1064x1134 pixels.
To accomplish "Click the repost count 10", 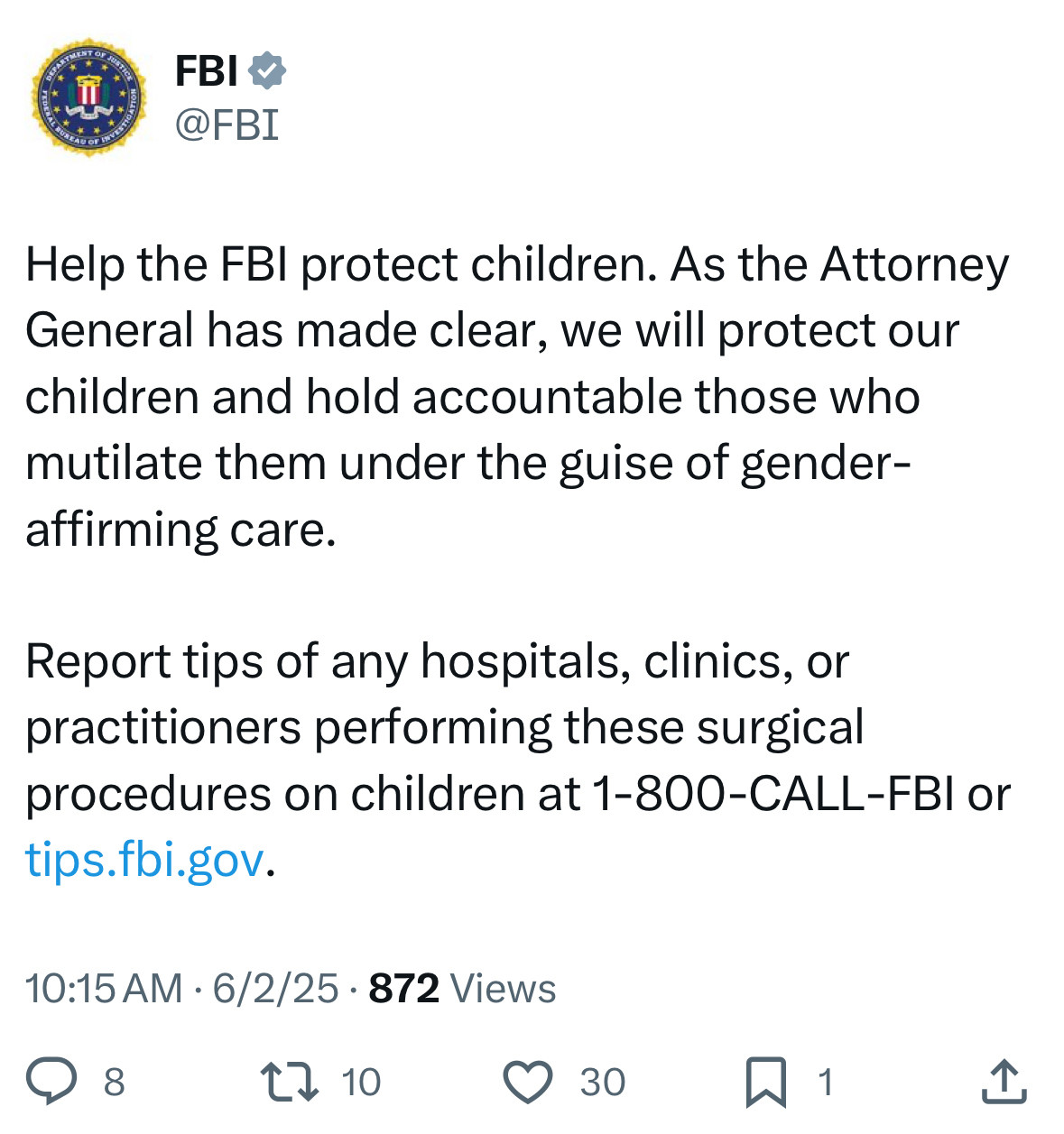I will click(361, 1082).
